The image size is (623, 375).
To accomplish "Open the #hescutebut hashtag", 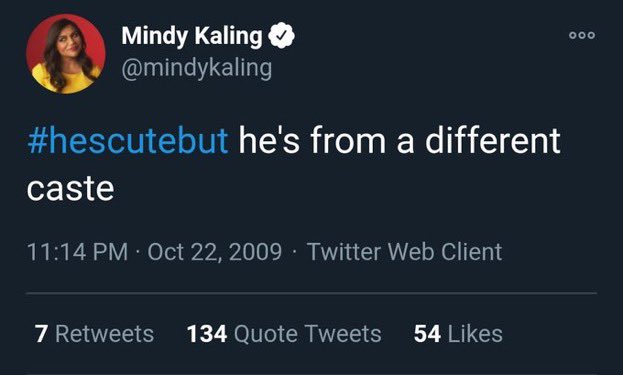I will click(128, 141).
